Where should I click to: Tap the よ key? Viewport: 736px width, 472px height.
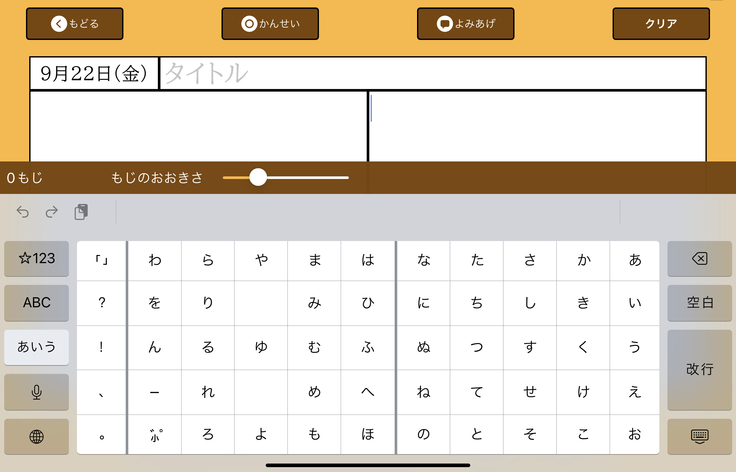(261, 434)
